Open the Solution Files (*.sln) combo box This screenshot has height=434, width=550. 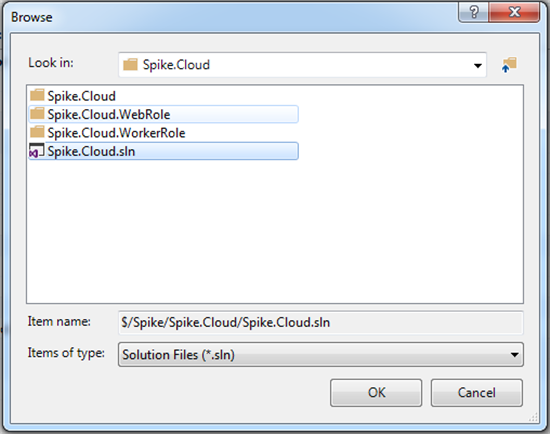[321, 355]
